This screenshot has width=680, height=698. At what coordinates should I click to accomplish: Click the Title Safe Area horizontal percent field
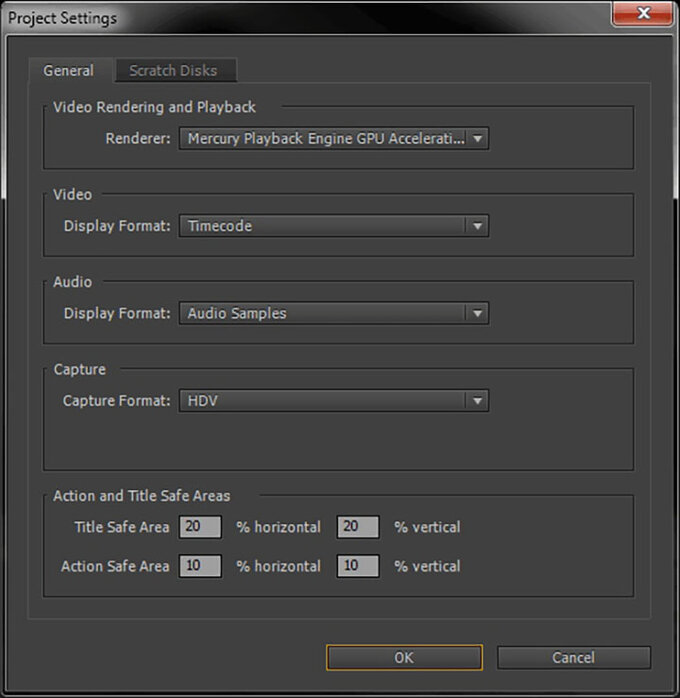(x=200, y=527)
